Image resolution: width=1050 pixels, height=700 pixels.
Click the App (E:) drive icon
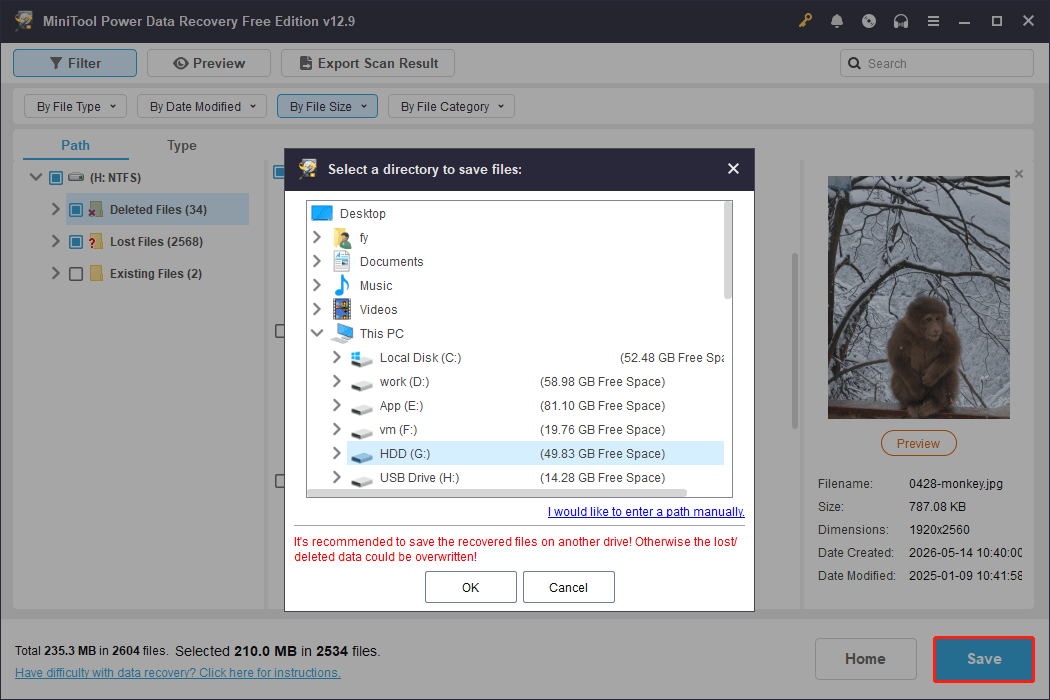coord(362,408)
